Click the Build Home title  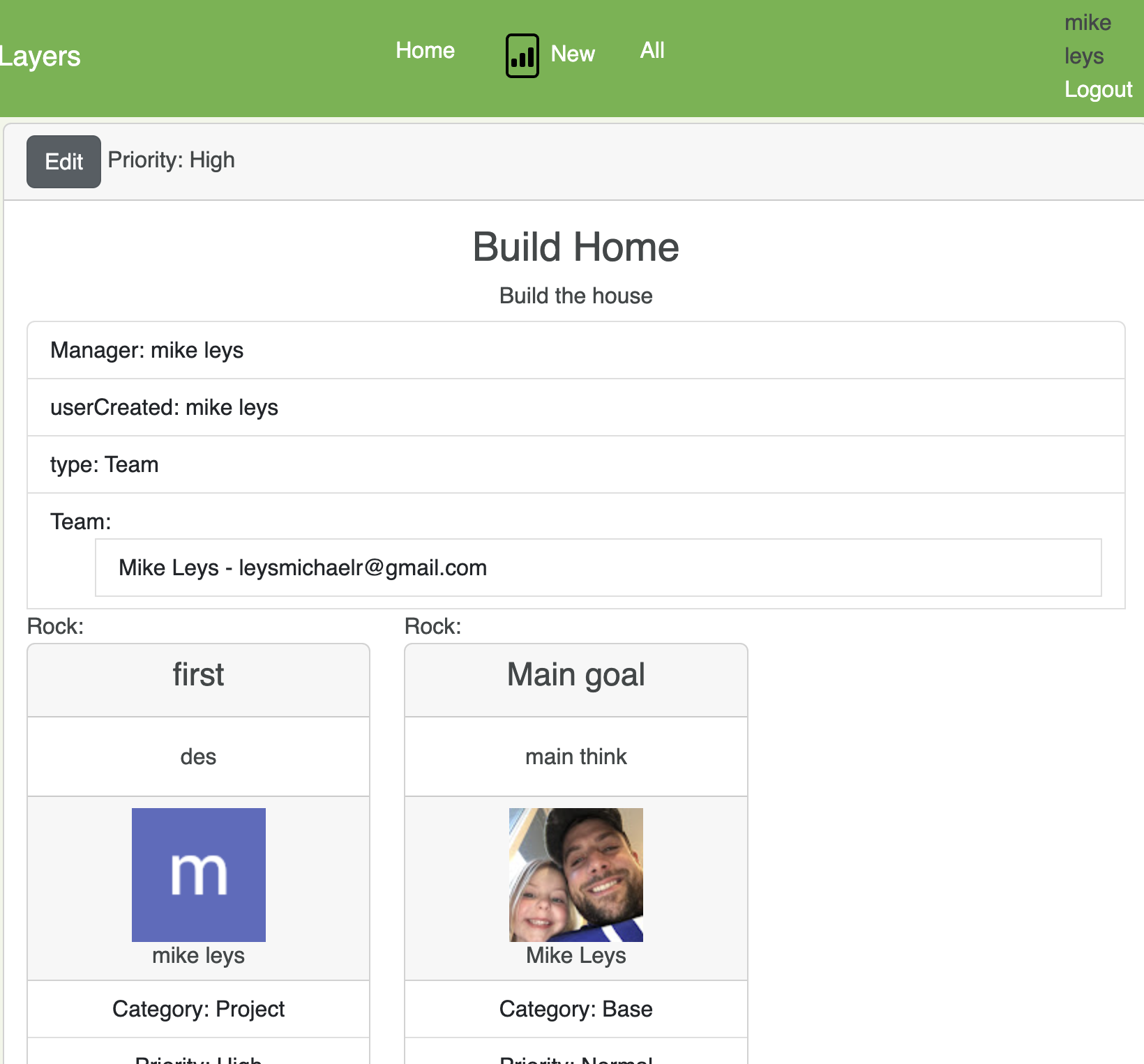click(576, 247)
